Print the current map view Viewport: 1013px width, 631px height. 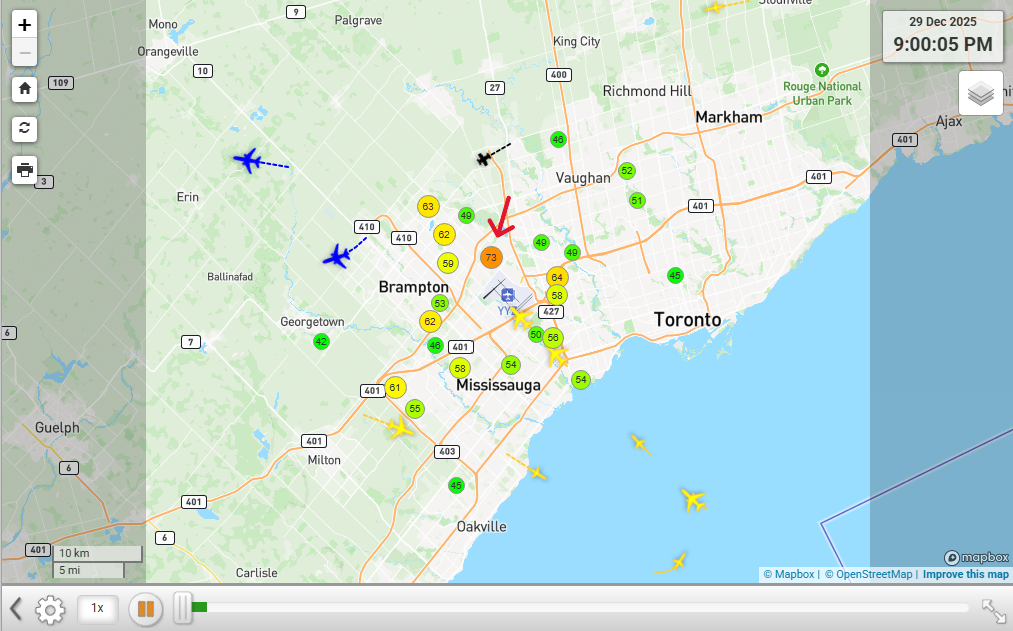[25, 170]
